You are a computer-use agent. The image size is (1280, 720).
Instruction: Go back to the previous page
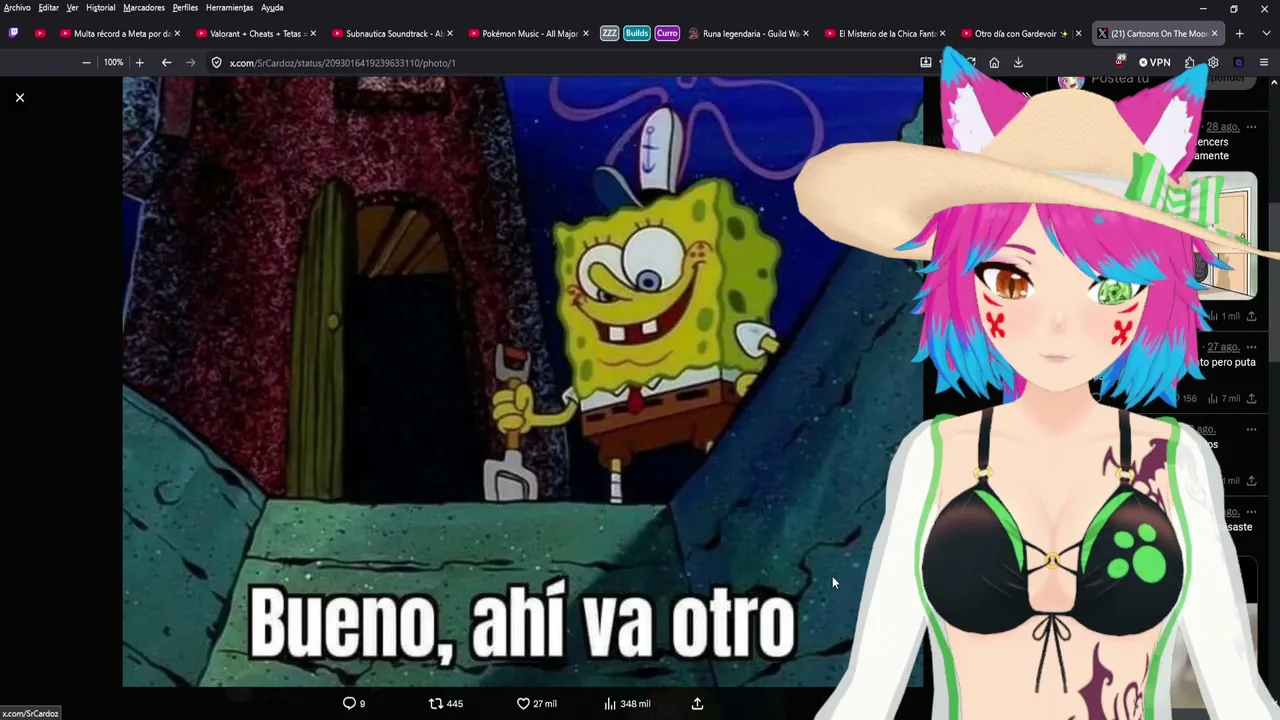coord(166,62)
